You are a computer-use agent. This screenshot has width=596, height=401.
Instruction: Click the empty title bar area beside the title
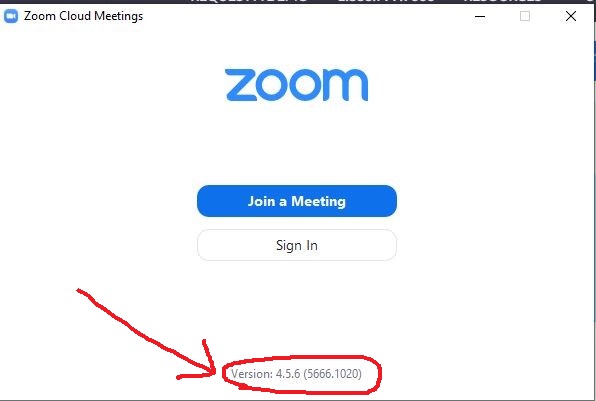pos(304,16)
